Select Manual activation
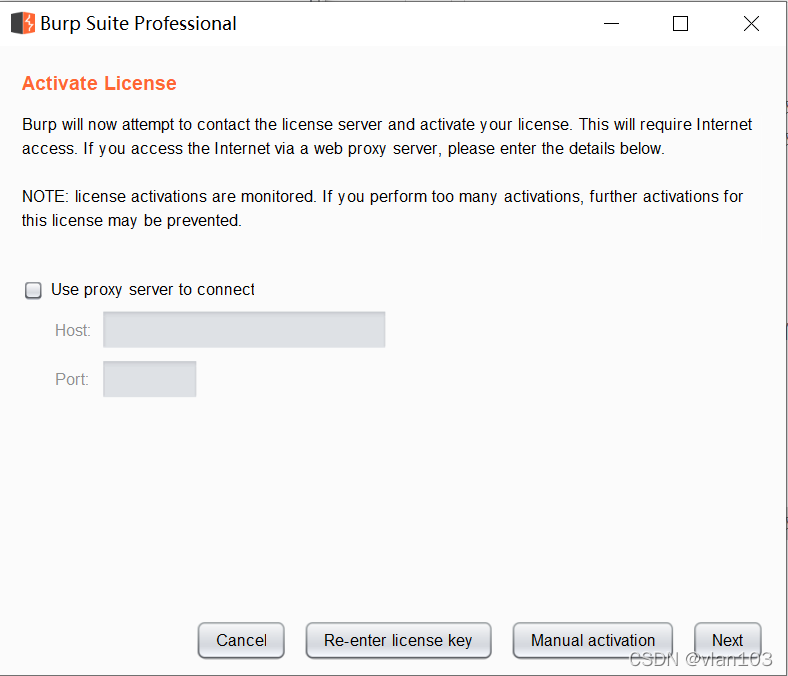This screenshot has width=788, height=676. pos(593,640)
